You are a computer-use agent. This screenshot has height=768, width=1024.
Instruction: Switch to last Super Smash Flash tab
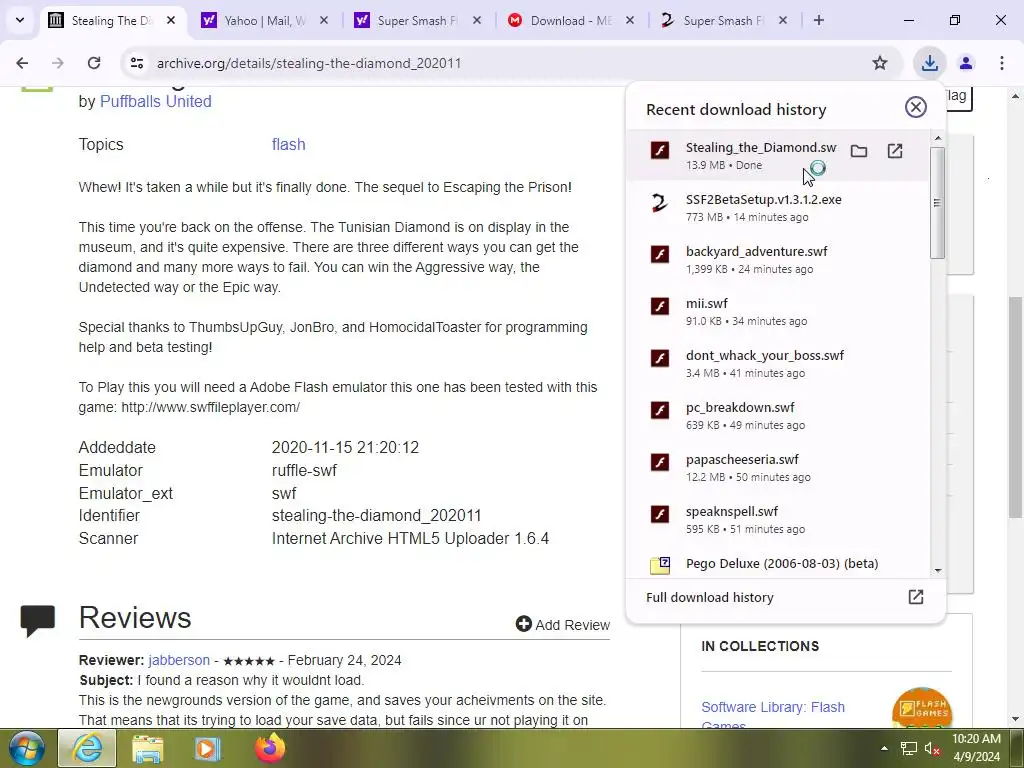pyautogui.click(x=724, y=21)
